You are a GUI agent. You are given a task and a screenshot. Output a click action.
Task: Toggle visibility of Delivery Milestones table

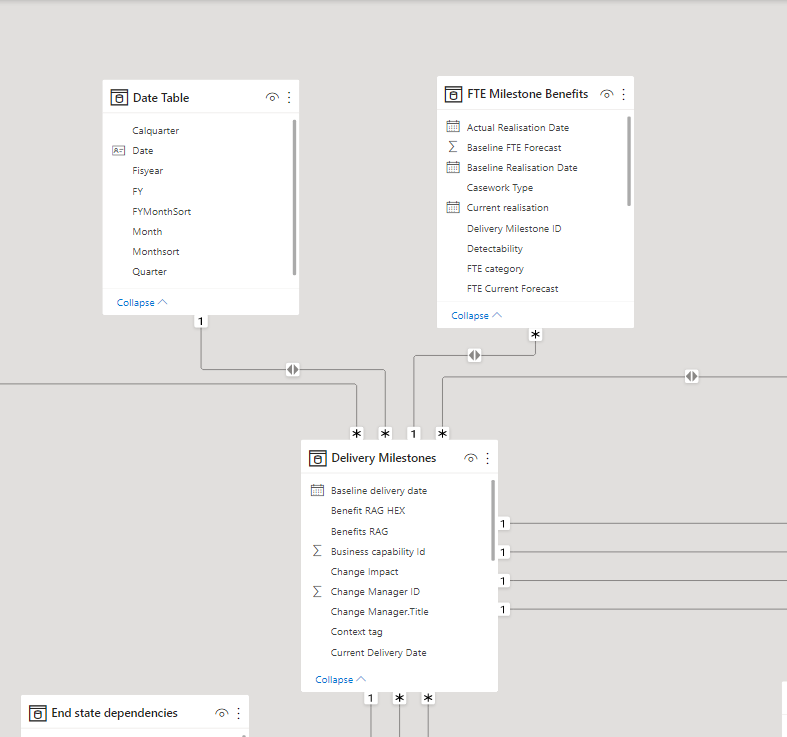470,458
